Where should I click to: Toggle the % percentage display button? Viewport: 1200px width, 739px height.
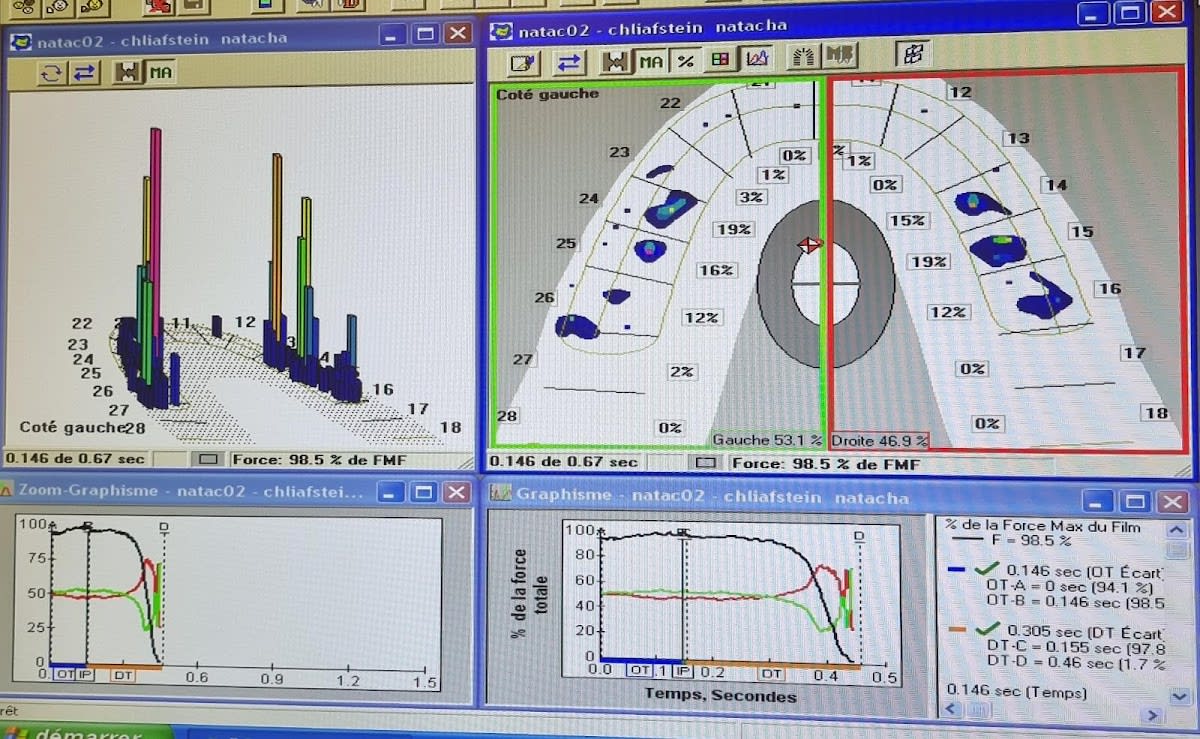click(685, 62)
